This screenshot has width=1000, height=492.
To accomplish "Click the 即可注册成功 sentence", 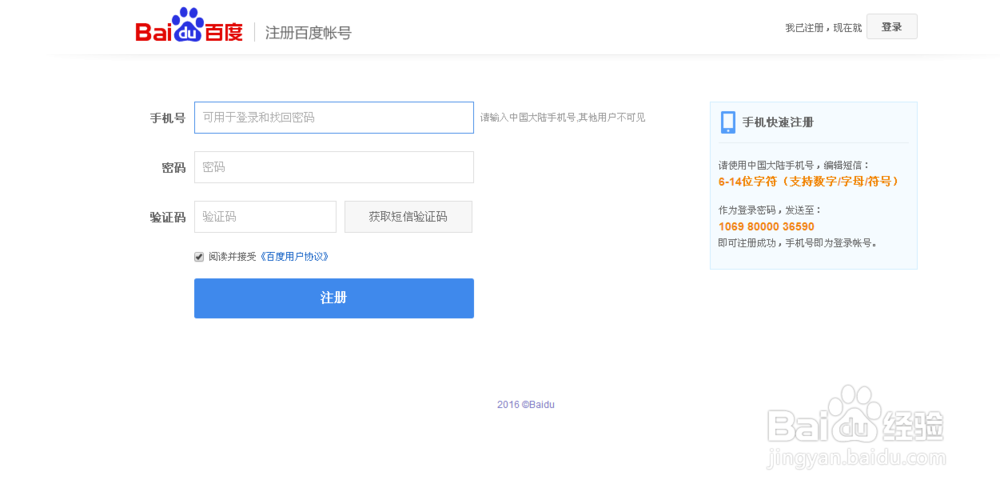I will tap(797, 243).
